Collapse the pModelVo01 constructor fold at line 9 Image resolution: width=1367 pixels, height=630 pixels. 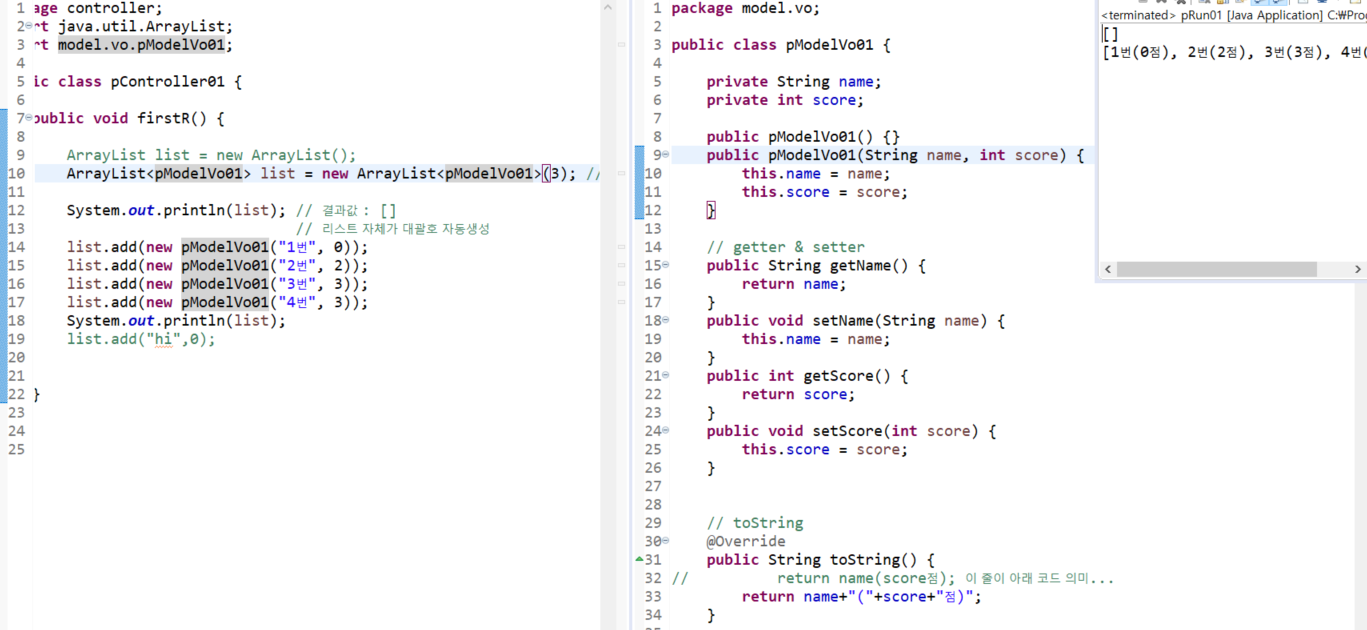(x=666, y=155)
